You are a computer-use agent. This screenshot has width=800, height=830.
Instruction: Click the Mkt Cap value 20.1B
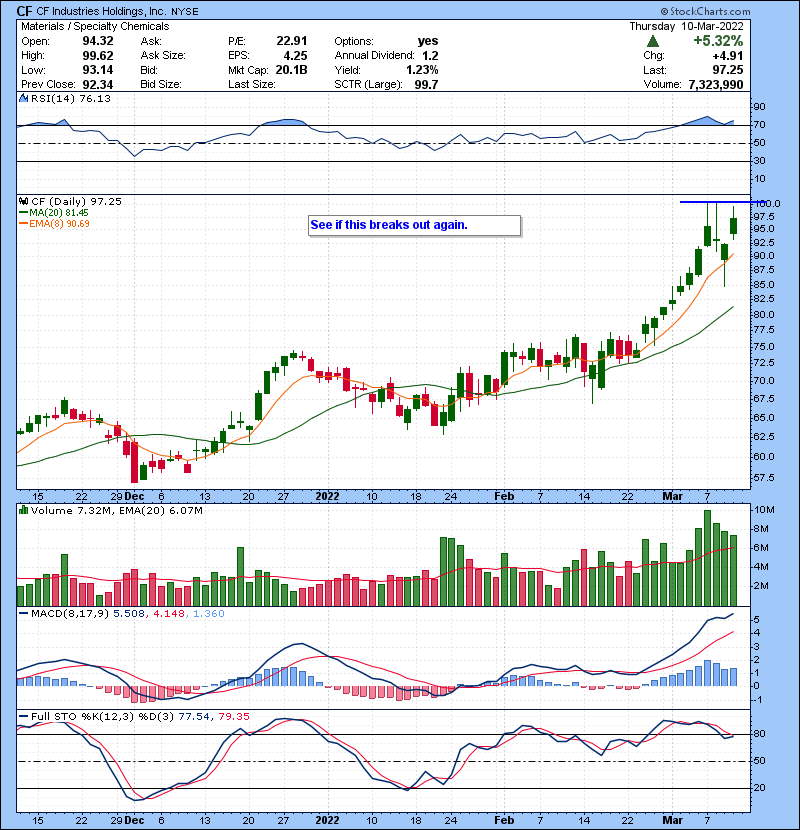pyautogui.click(x=292, y=70)
